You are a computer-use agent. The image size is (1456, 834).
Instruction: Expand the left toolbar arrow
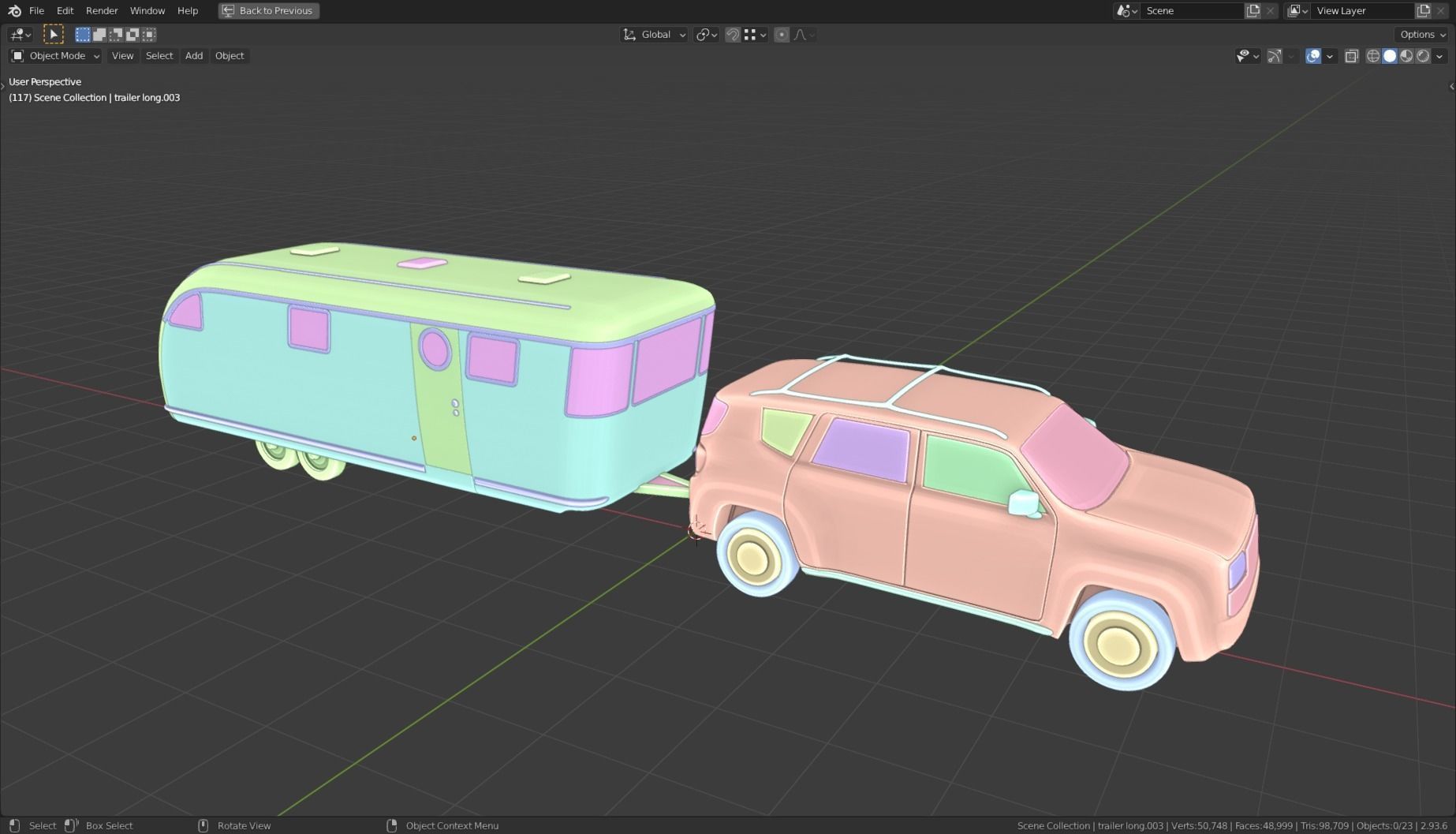point(3,86)
